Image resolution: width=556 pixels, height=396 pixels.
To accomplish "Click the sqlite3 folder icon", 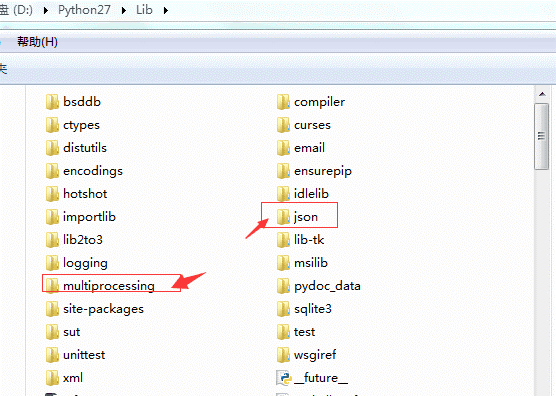I will pos(283,308).
